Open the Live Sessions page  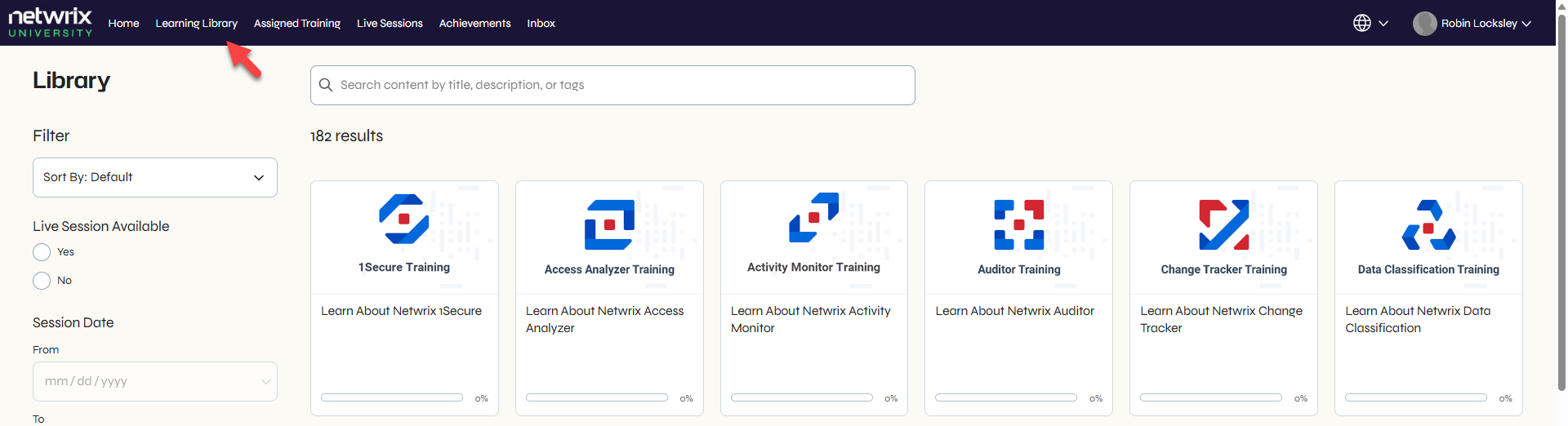[x=390, y=23]
